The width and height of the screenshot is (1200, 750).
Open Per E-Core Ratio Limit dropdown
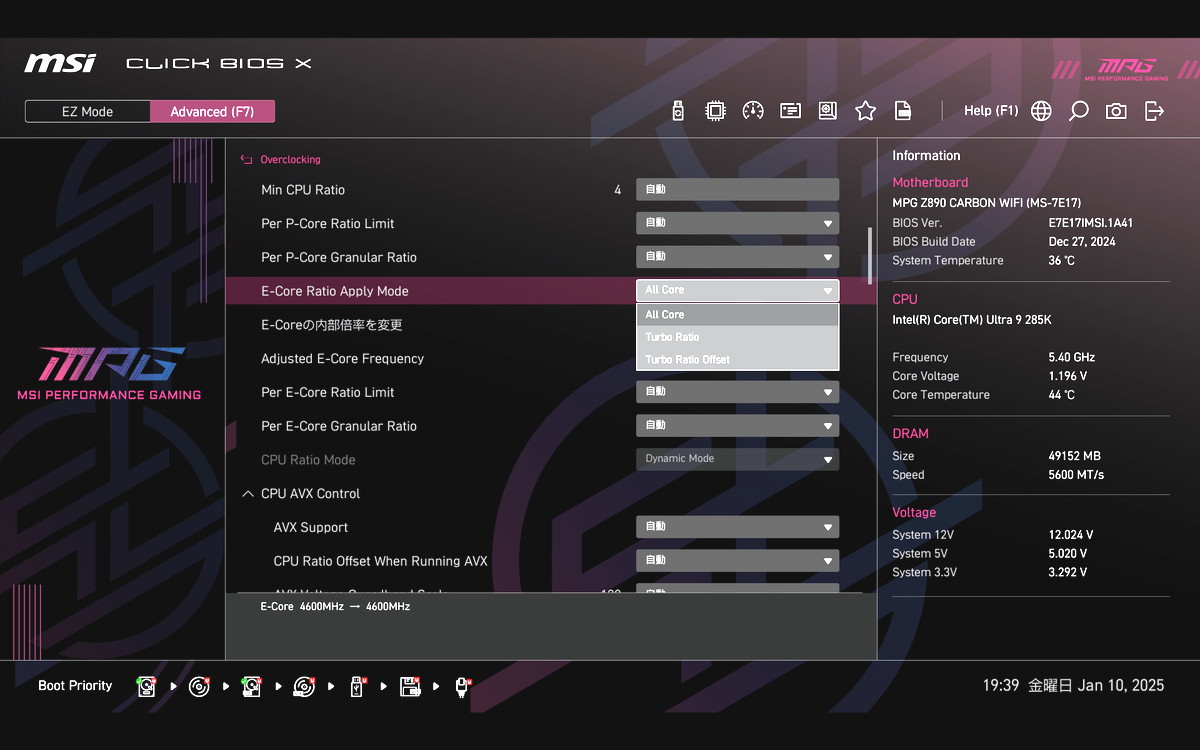pyautogui.click(x=738, y=391)
